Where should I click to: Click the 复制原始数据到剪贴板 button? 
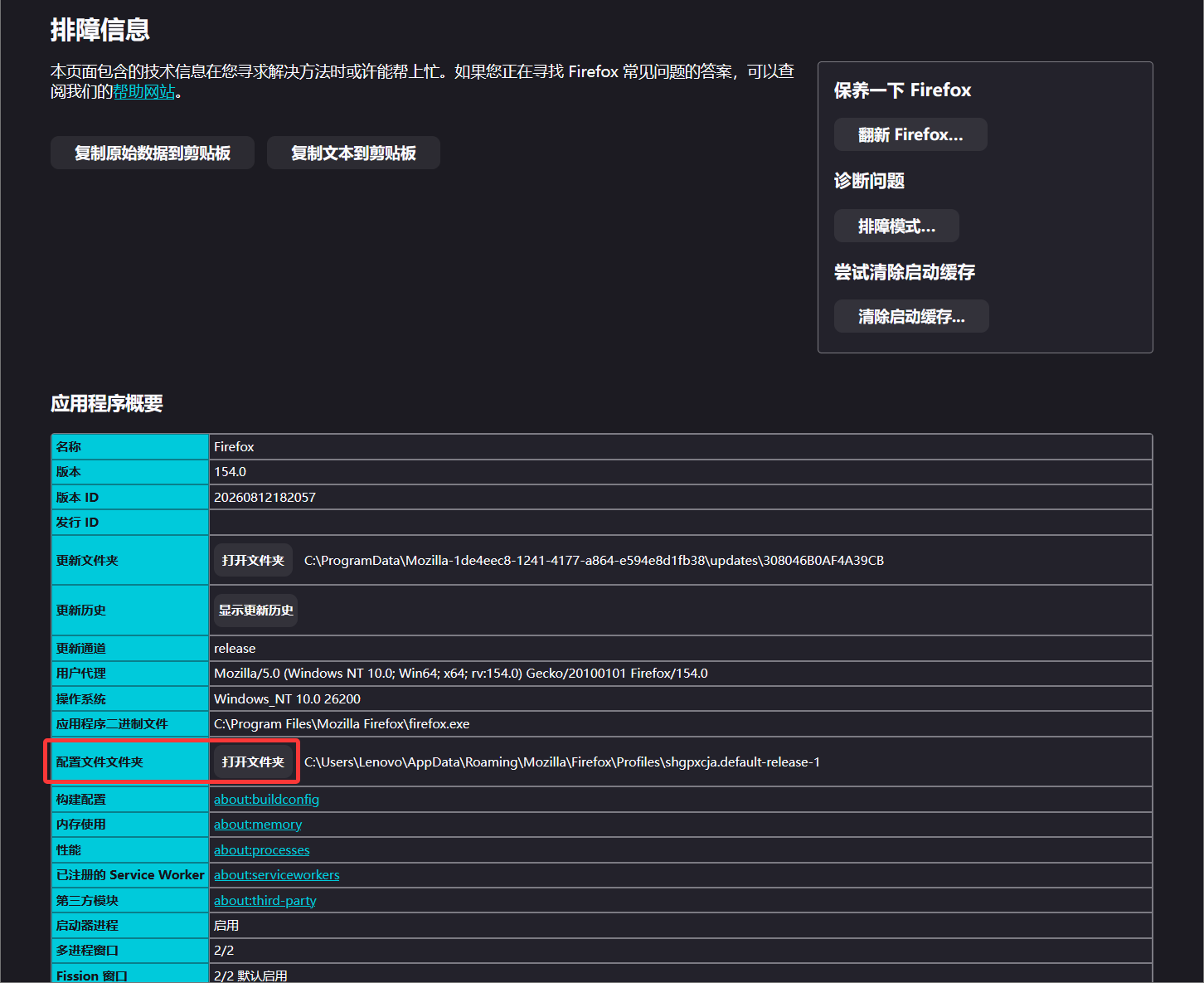153,153
